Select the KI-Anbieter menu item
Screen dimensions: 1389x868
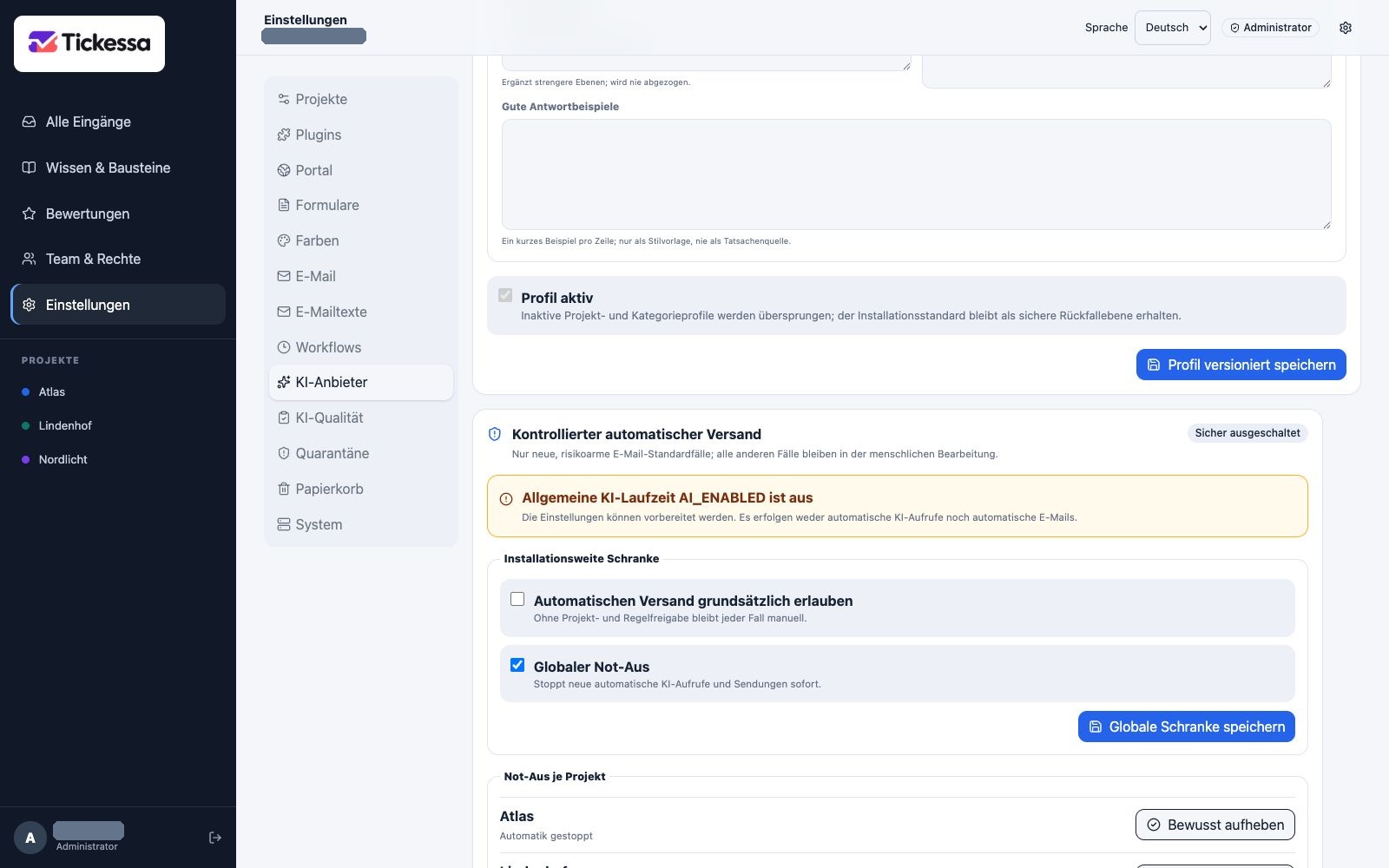pyautogui.click(x=361, y=382)
